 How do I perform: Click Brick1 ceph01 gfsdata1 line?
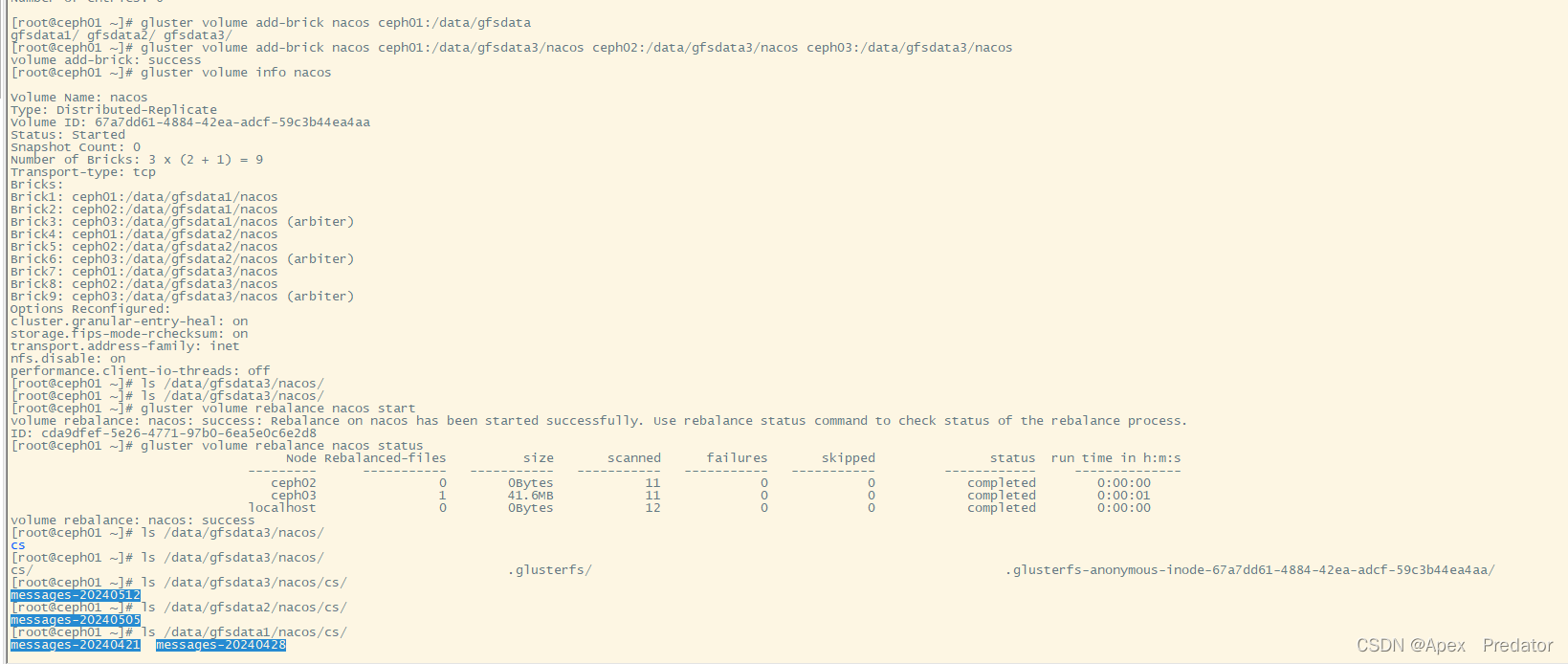coord(144,197)
